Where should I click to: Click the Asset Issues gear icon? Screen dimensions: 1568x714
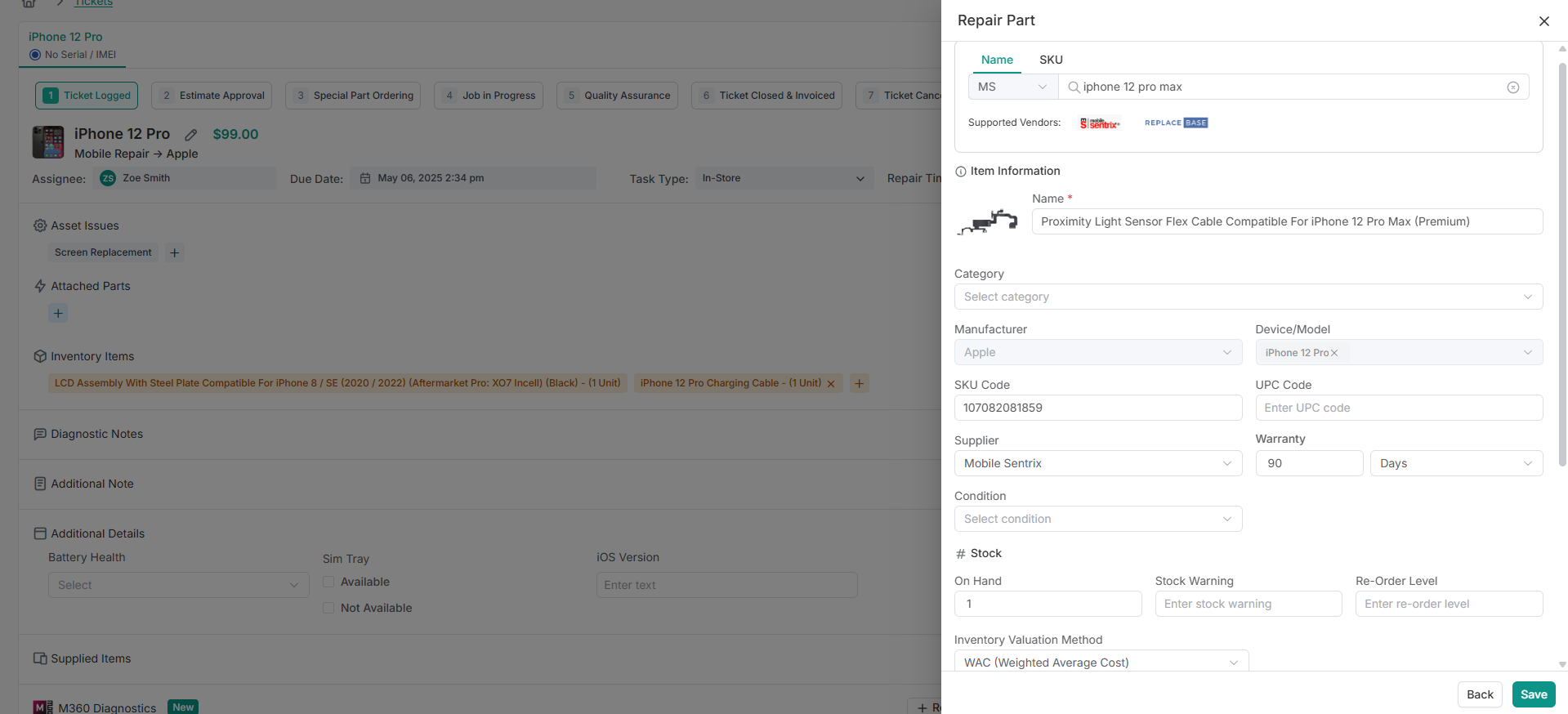tap(39, 225)
